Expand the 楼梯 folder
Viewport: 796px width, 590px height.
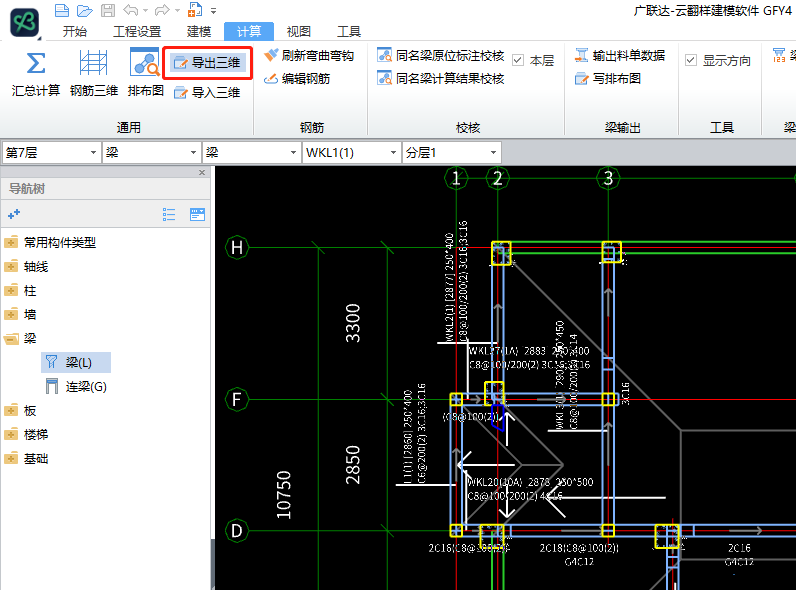(x=11, y=435)
